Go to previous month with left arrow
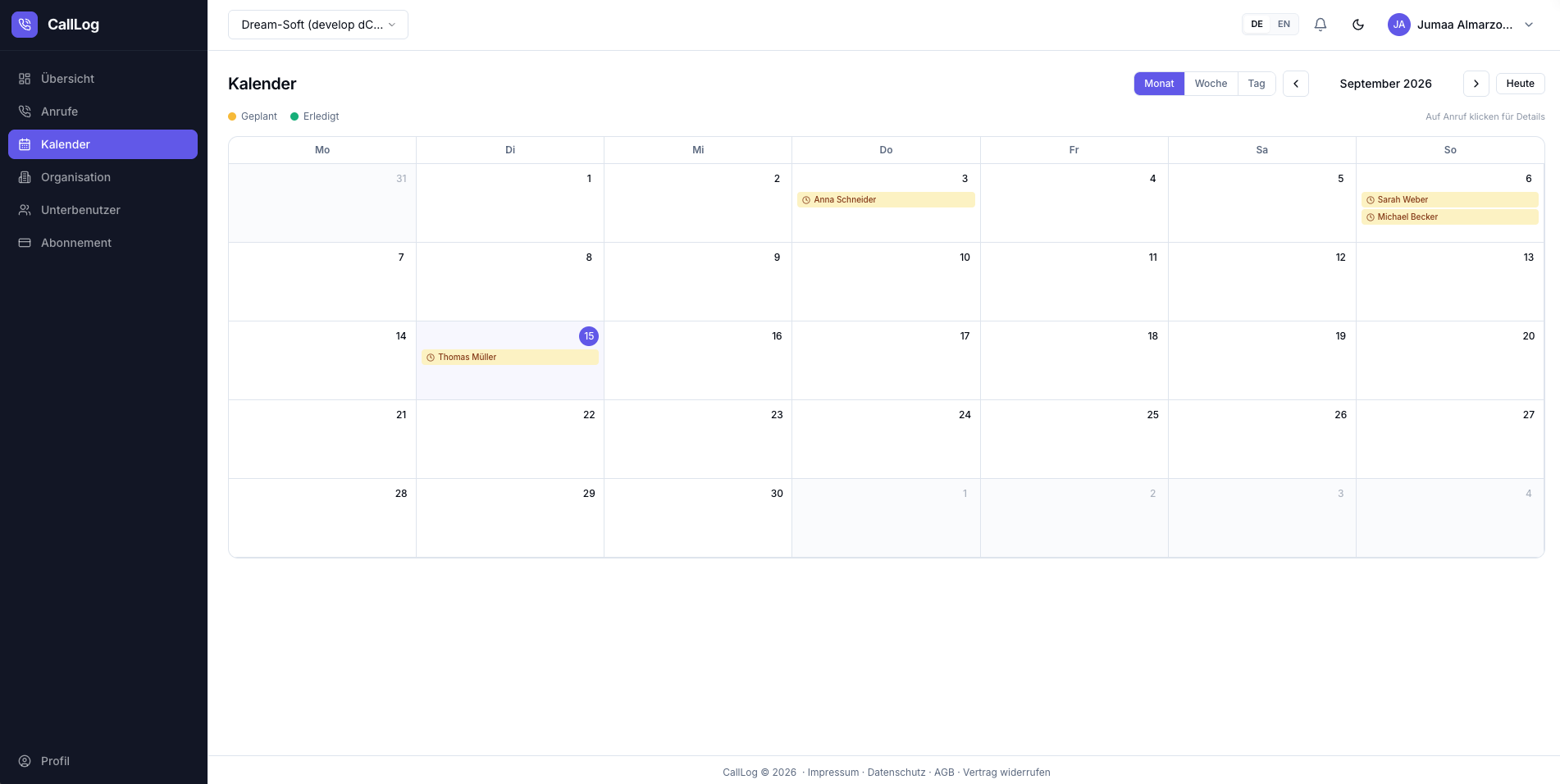 click(x=1296, y=84)
